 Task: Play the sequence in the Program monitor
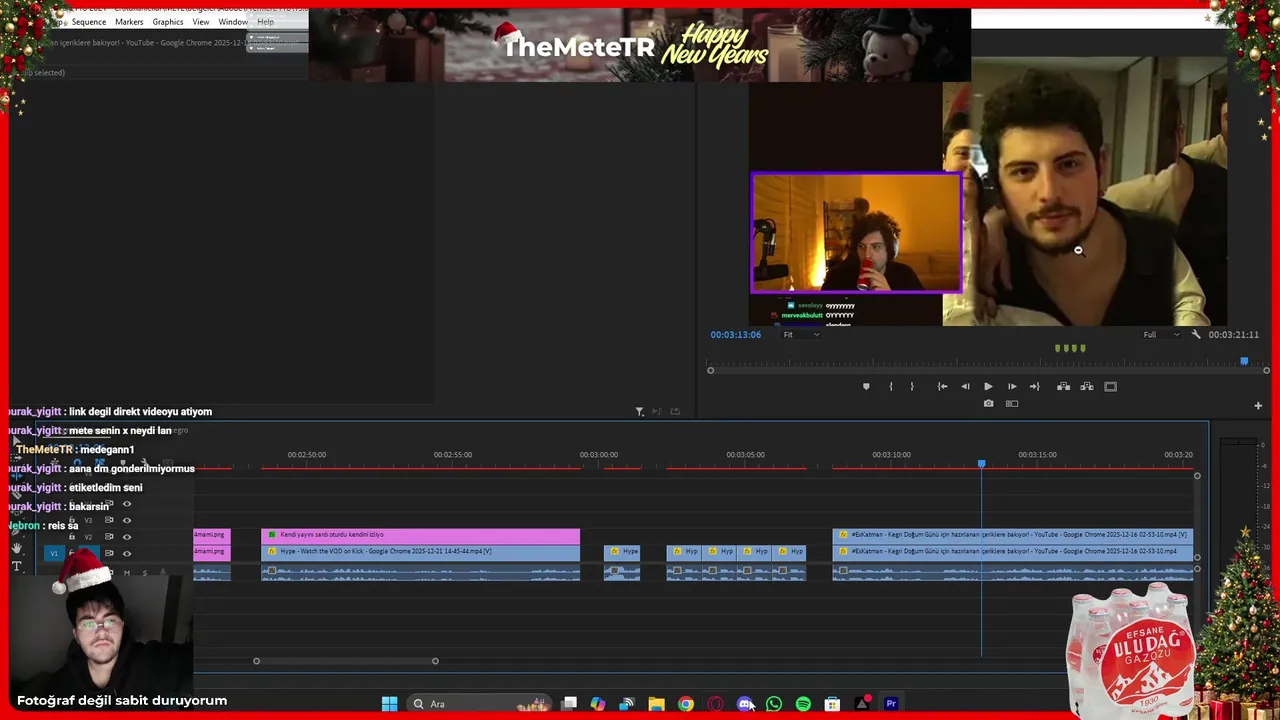pos(988,387)
